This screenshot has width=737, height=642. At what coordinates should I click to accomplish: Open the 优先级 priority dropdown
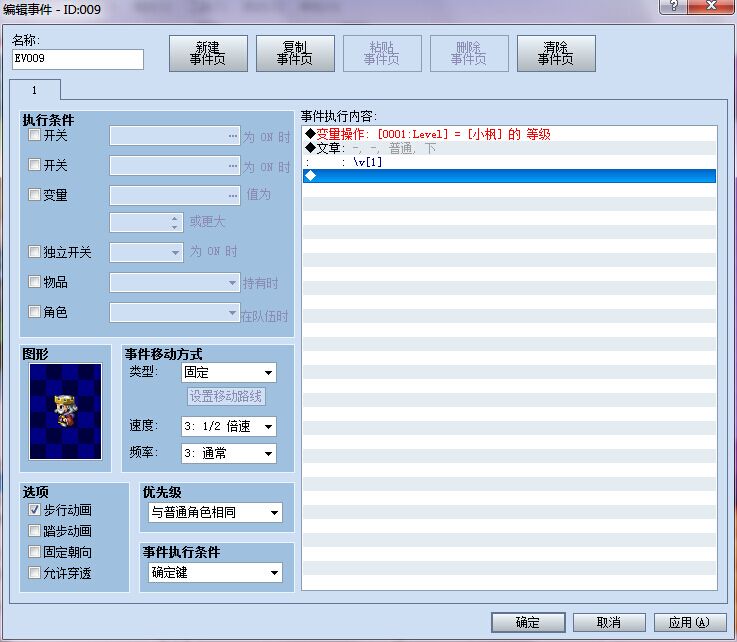[x=215, y=512]
